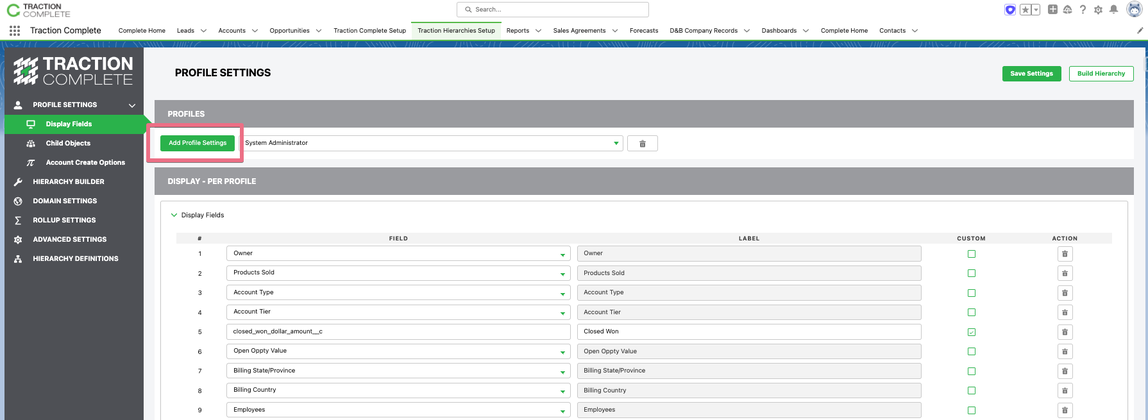The image size is (1148, 420).
Task: Click the closed_won_dollar_amount__c field input
Action: pyautogui.click(x=398, y=331)
